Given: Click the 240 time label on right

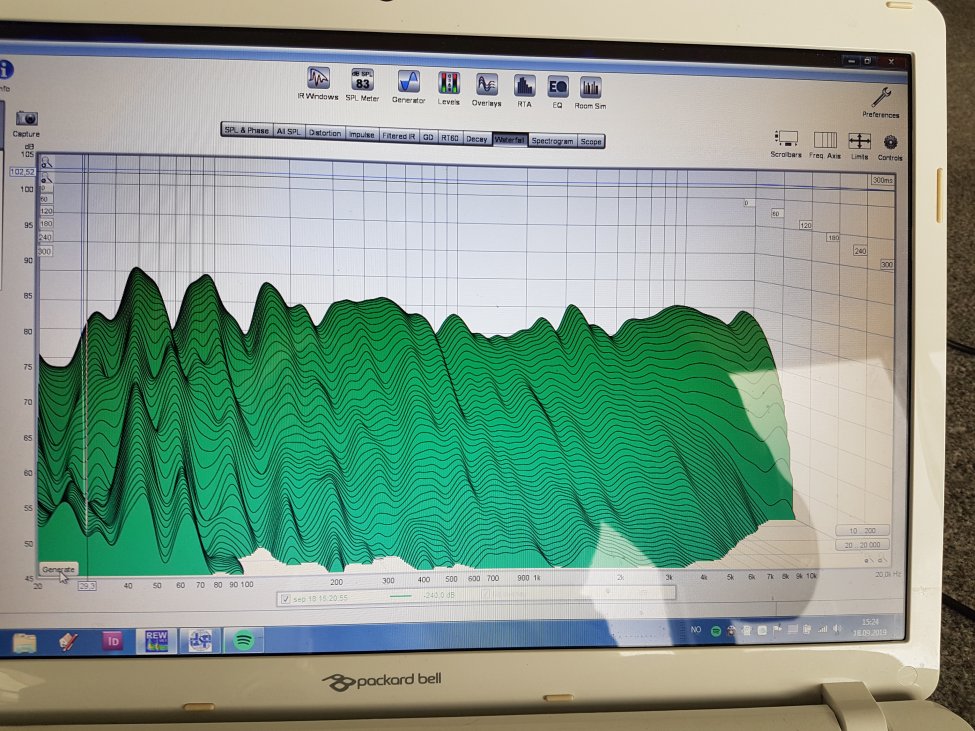Looking at the screenshot, I should pos(860,251).
